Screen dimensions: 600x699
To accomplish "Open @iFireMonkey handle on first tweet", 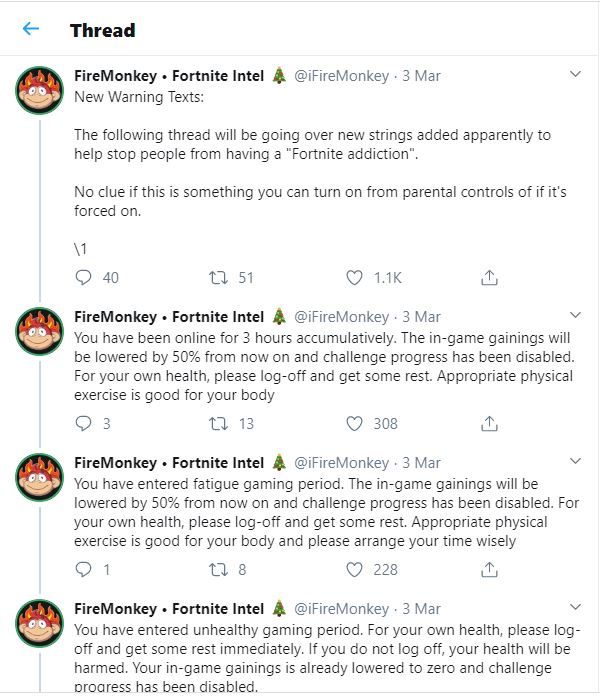I will click(x=341, y=76).
